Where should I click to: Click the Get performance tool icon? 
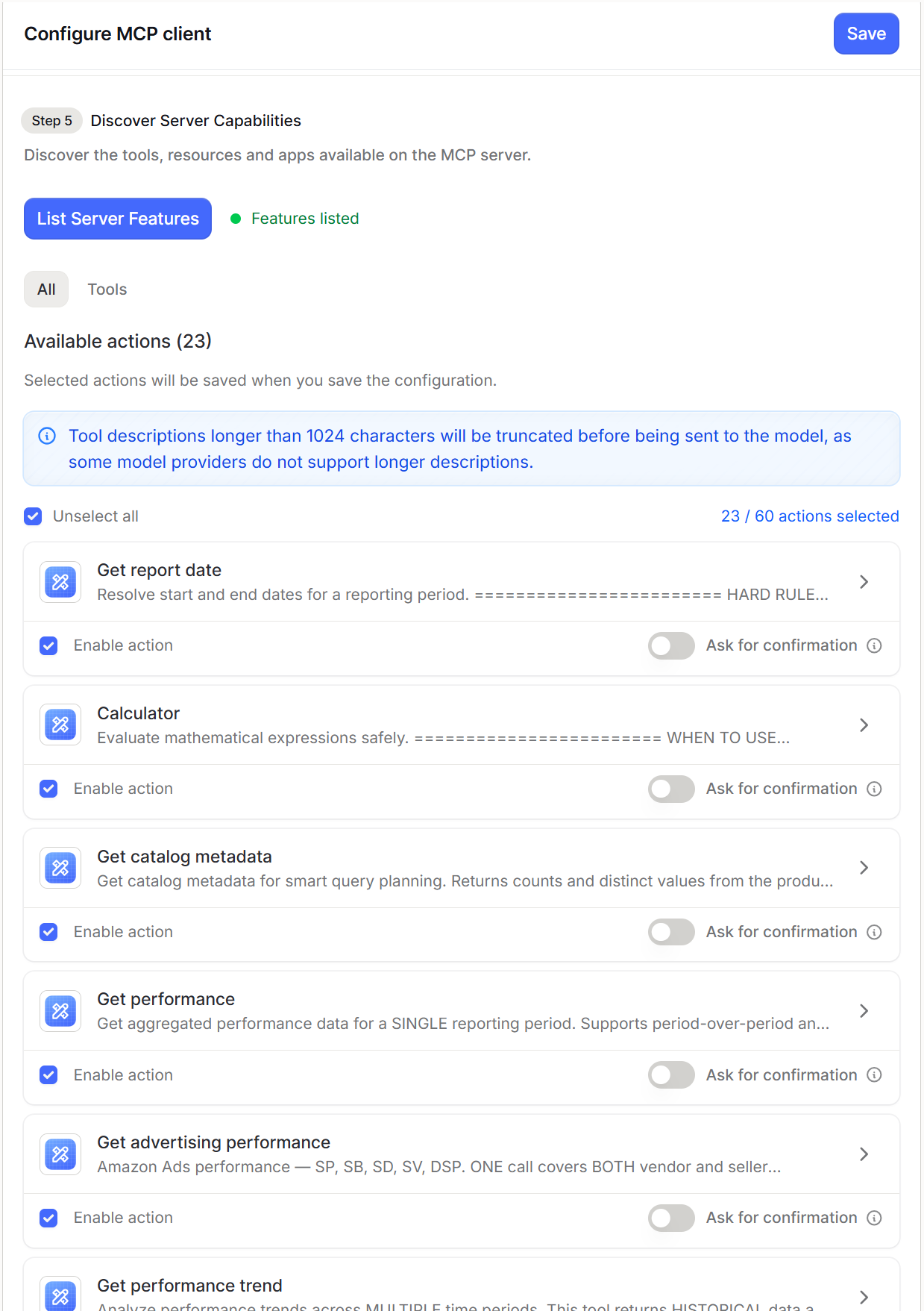coord(60,1011)
